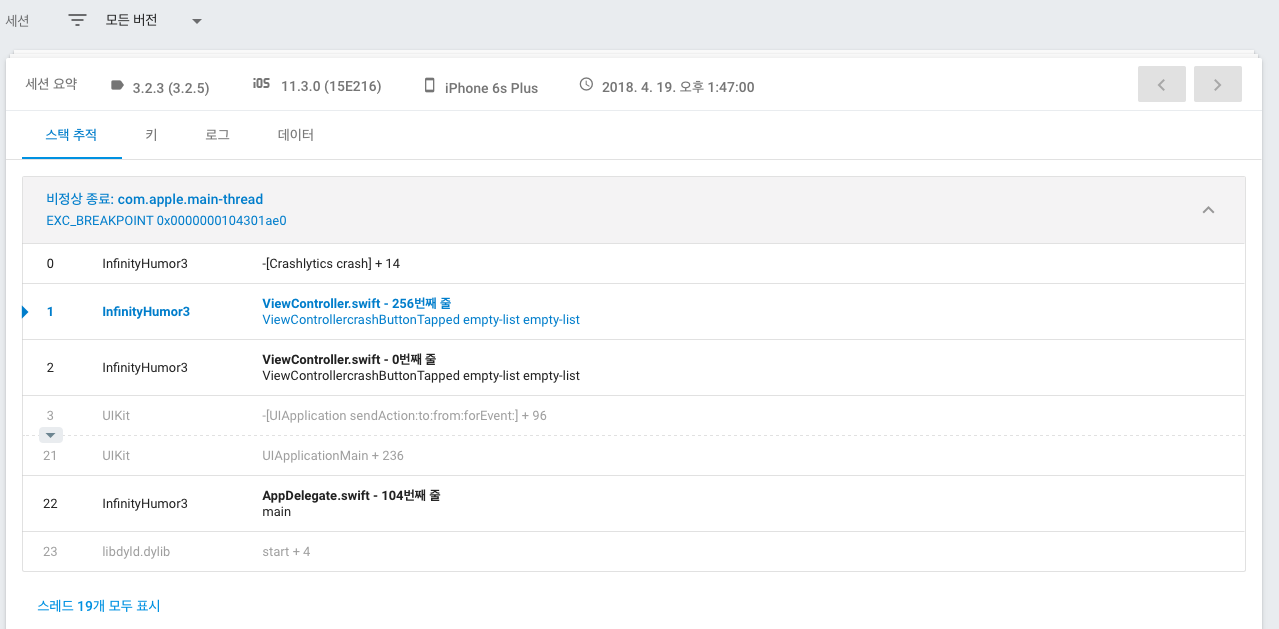Image resolution: width=1279 pixels, height=629 pixels.
Task: Open the 로그 tab
Action: [x=217, y=135]
